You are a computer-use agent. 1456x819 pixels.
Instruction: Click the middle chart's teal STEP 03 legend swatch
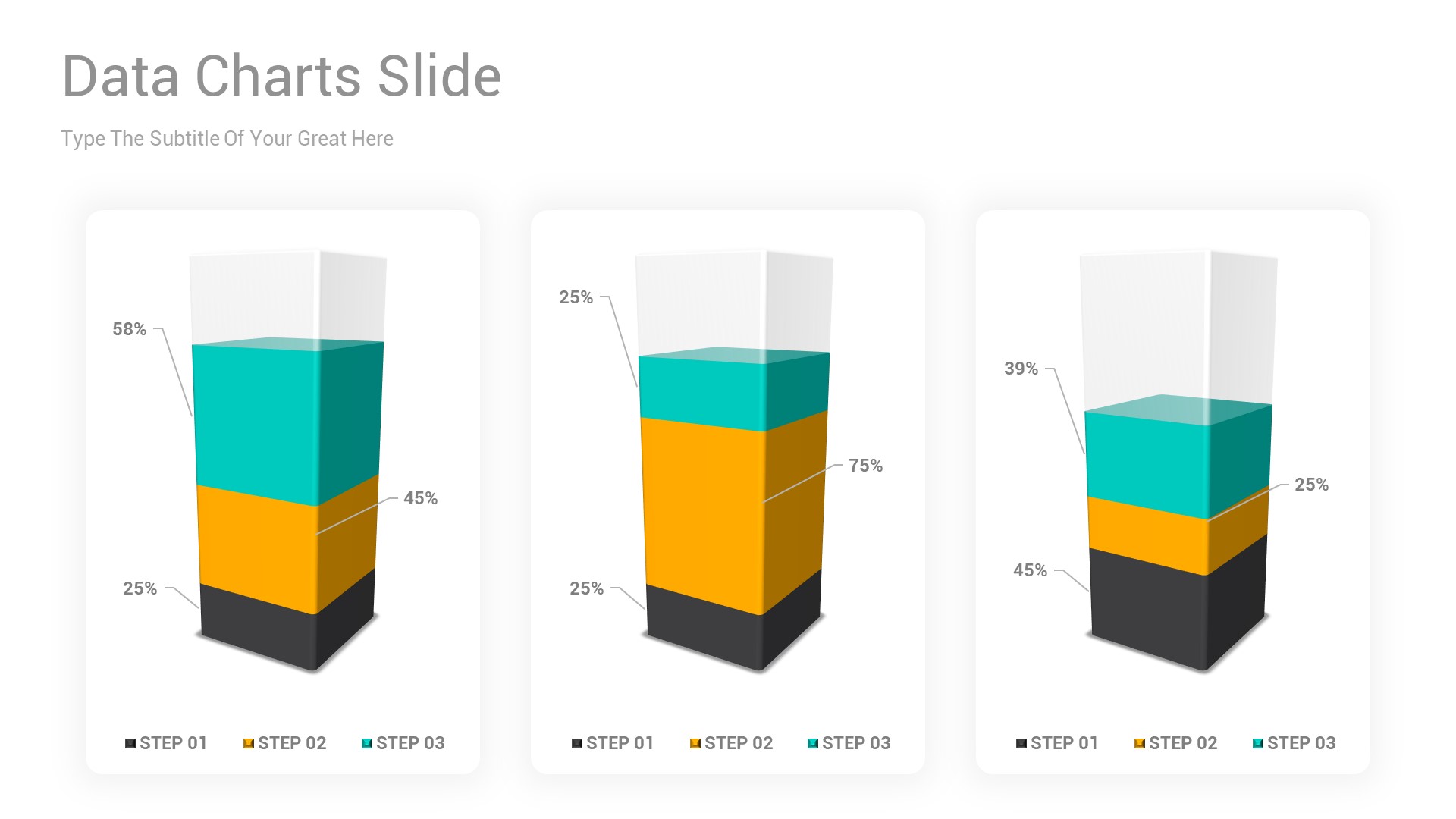[x=813, y=743]
